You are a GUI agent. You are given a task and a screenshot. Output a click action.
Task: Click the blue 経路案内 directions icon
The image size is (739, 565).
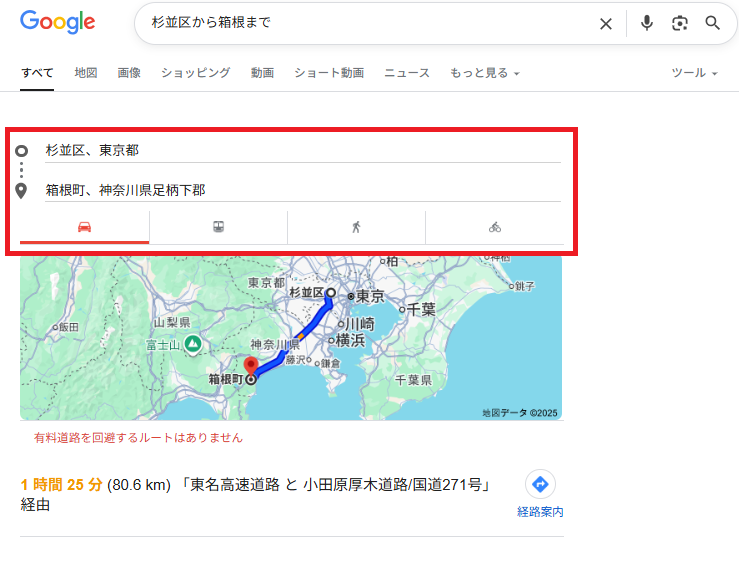(x=540, y=485)
